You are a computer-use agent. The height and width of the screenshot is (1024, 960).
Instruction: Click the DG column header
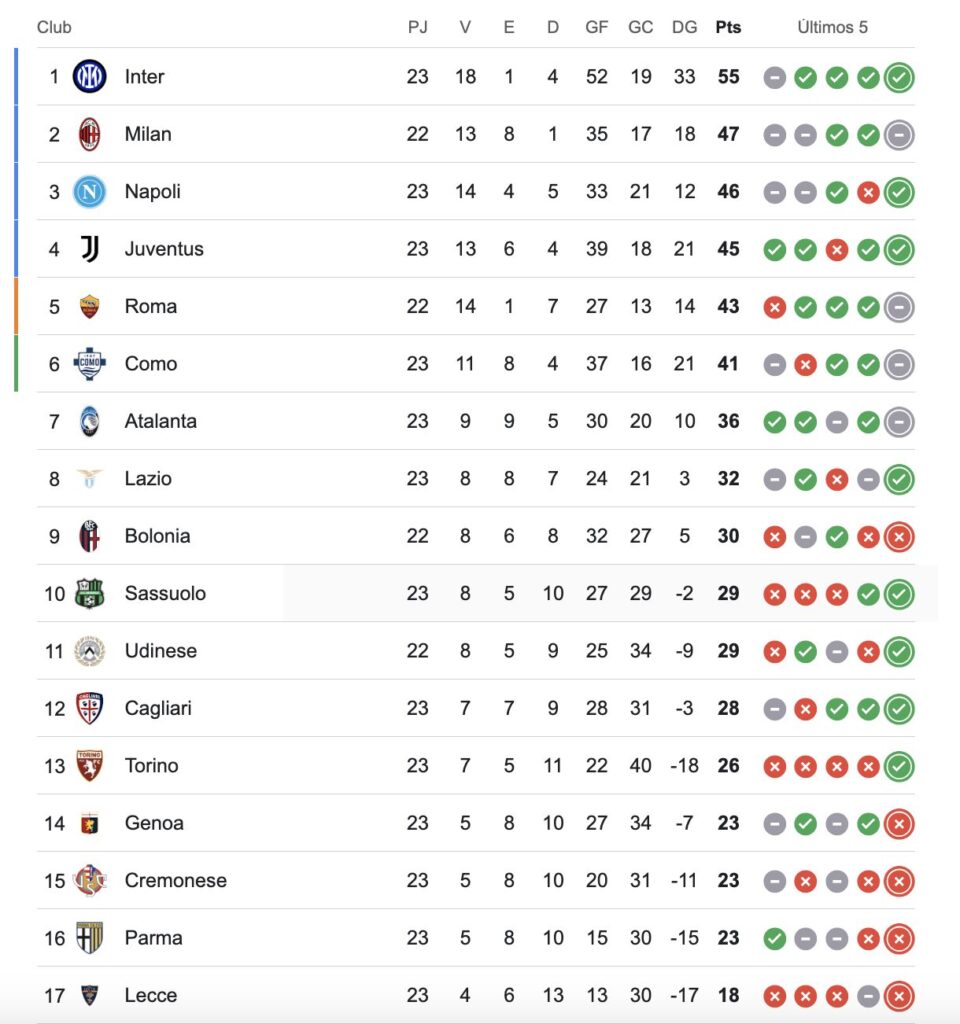point(684,27)
